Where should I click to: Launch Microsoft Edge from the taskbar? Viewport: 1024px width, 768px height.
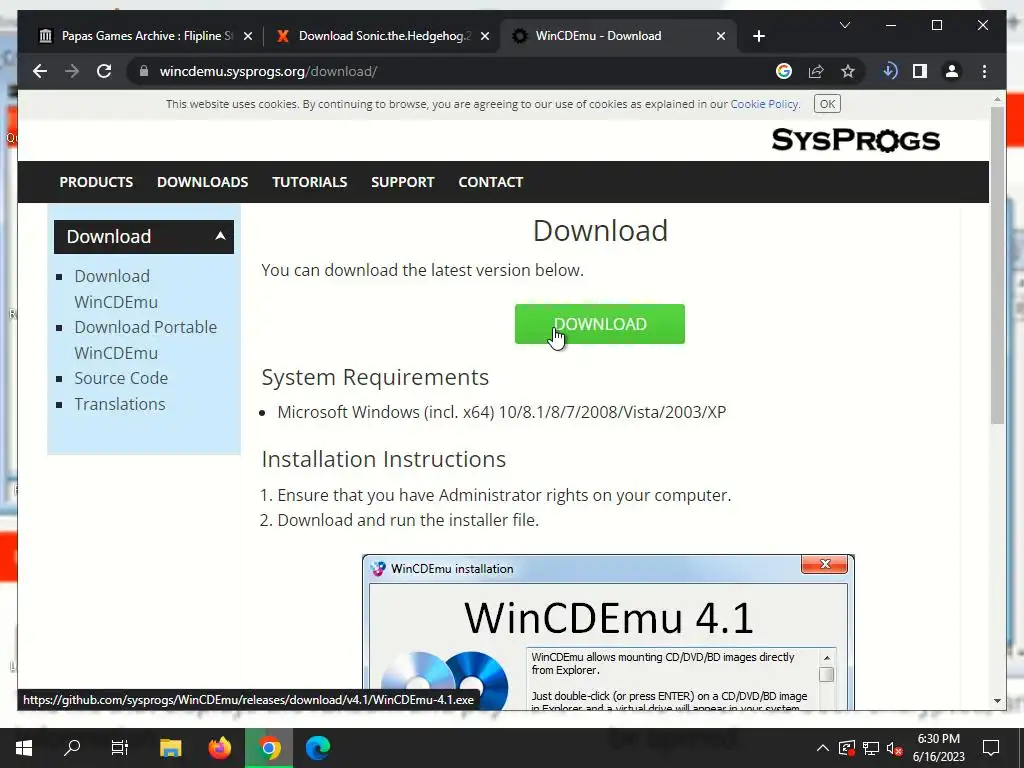tap(318, 748)
